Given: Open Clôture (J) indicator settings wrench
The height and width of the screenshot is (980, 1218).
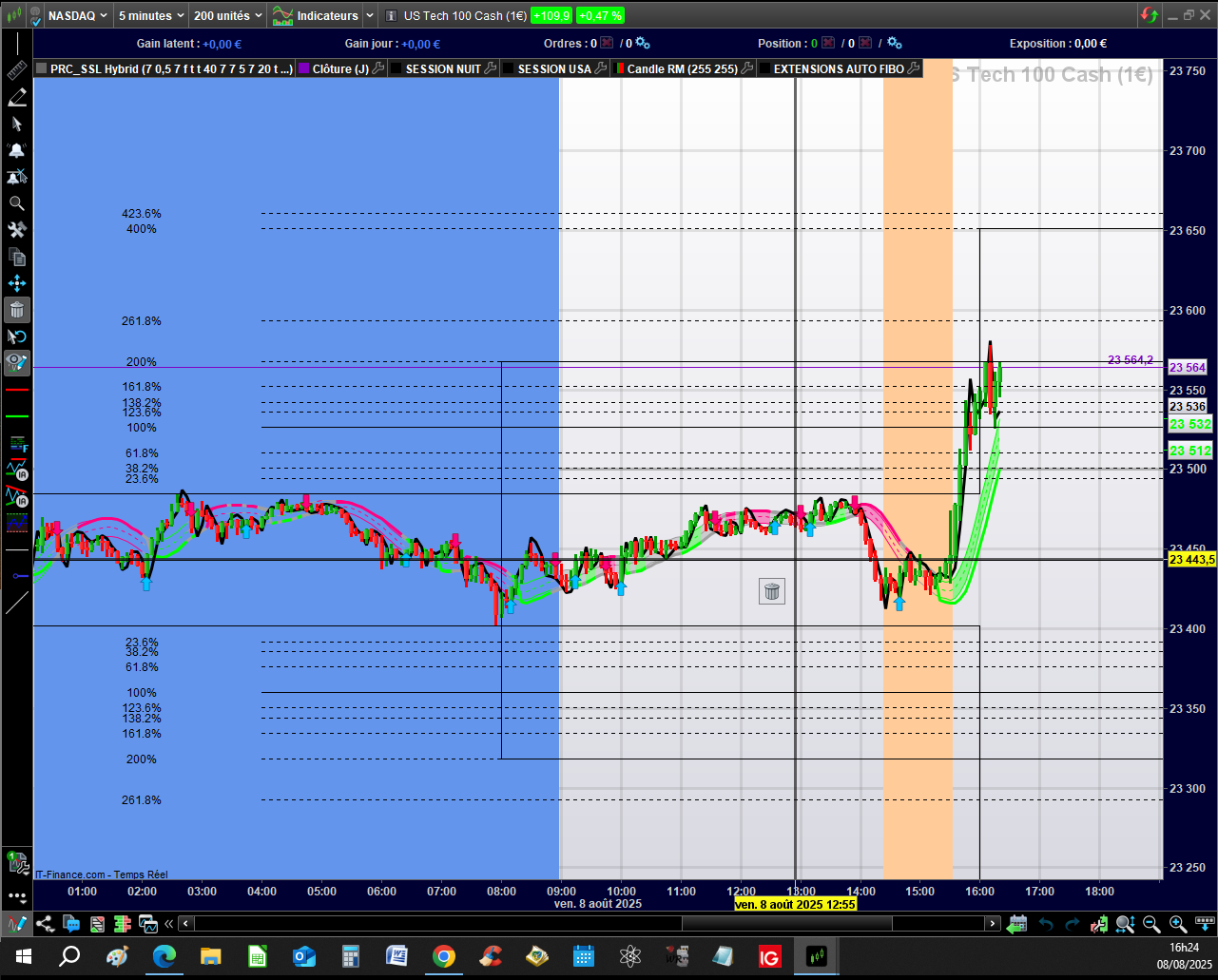Looking at the screenshot, I should 377,68.
